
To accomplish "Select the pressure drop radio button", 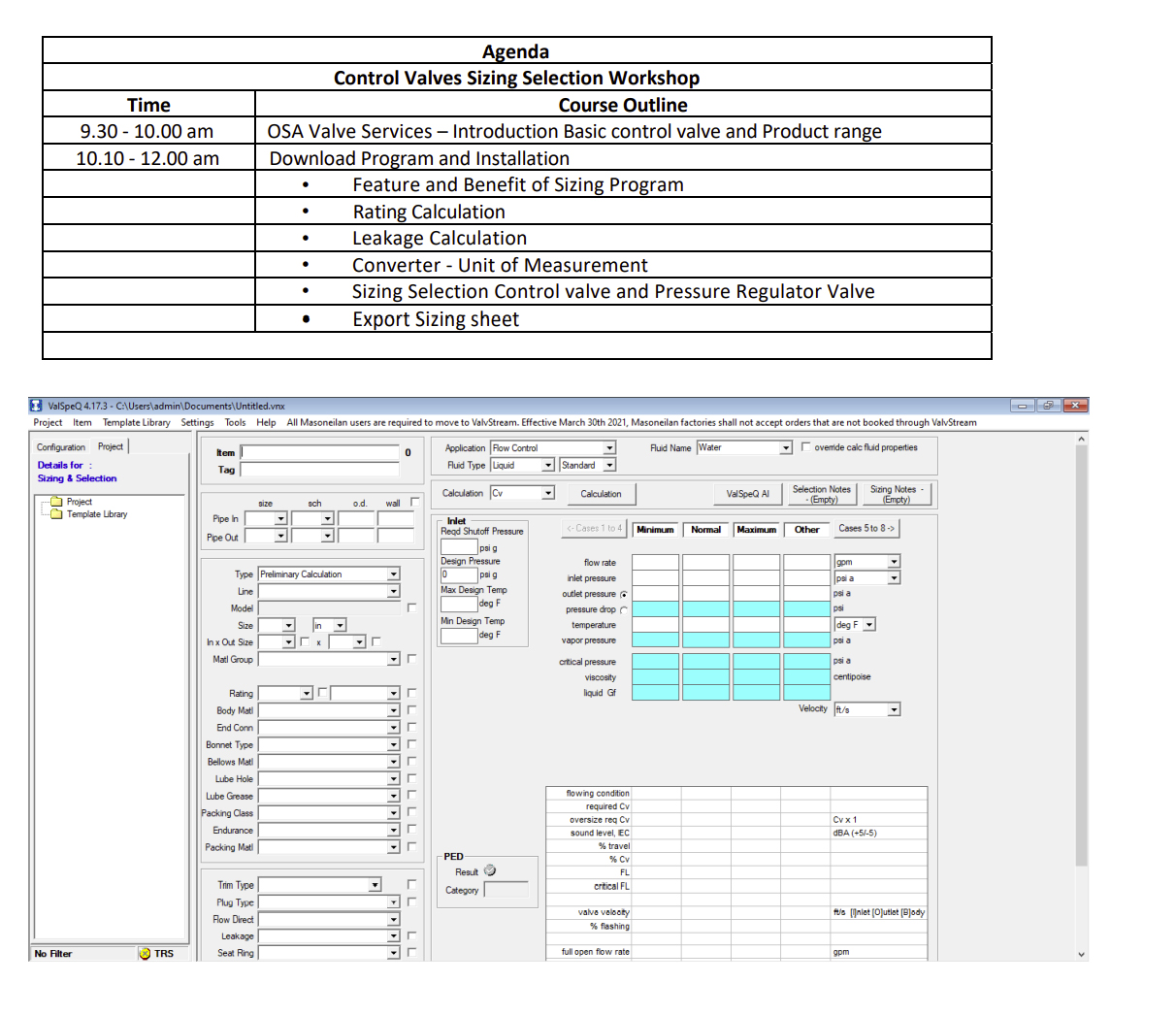I will (623, 609).
